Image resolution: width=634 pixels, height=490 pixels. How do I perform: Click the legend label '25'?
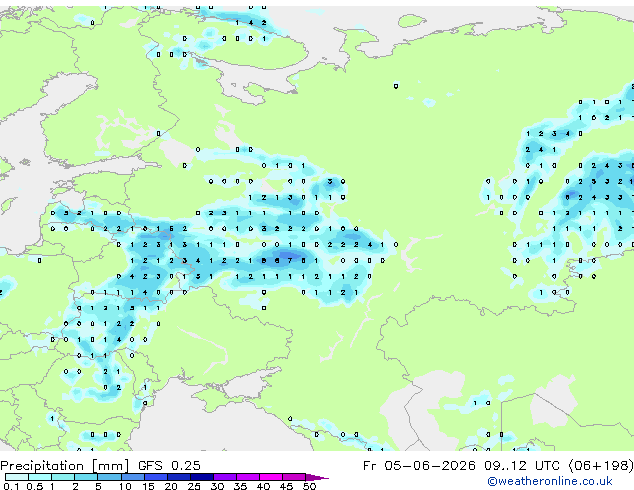pyautogui.click(x=194, y=486)
